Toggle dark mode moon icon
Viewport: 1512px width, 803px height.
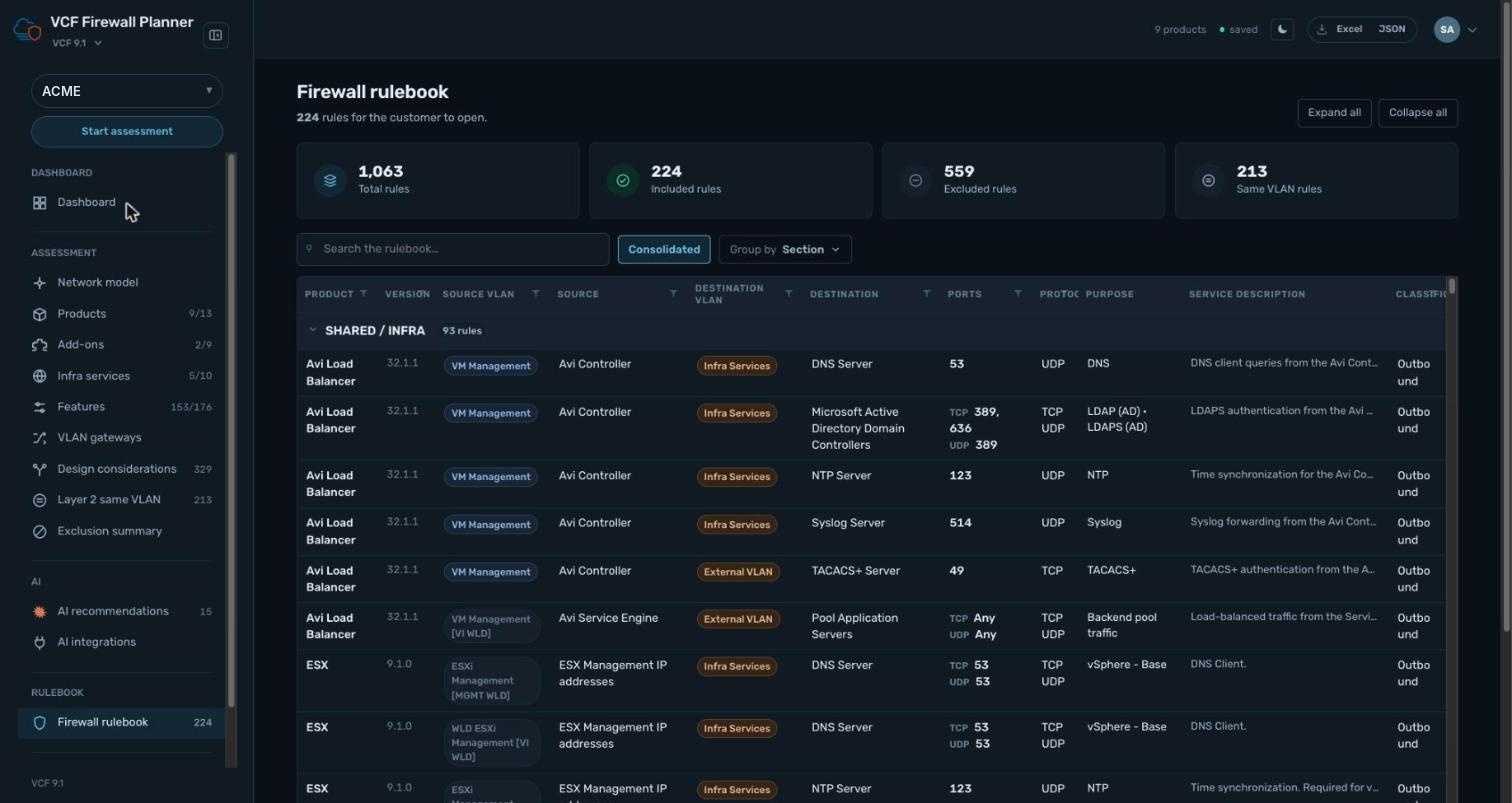click(x=1282, y=30)
